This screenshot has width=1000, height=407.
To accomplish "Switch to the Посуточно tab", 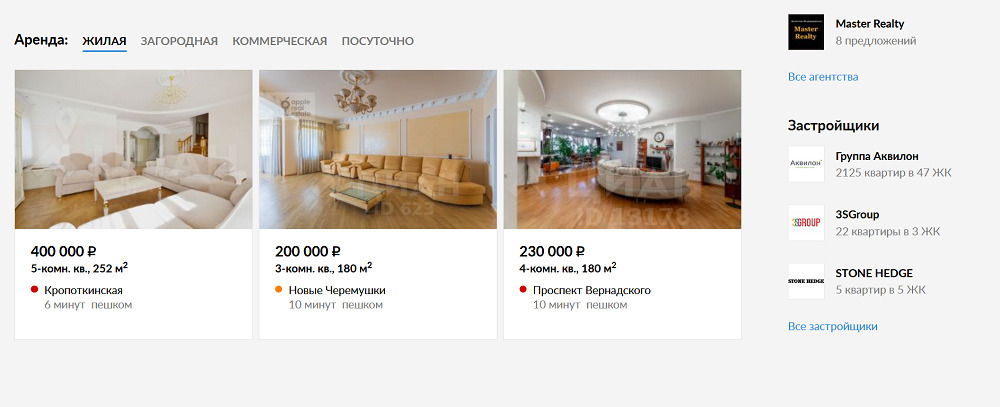I will coord(378,41).
